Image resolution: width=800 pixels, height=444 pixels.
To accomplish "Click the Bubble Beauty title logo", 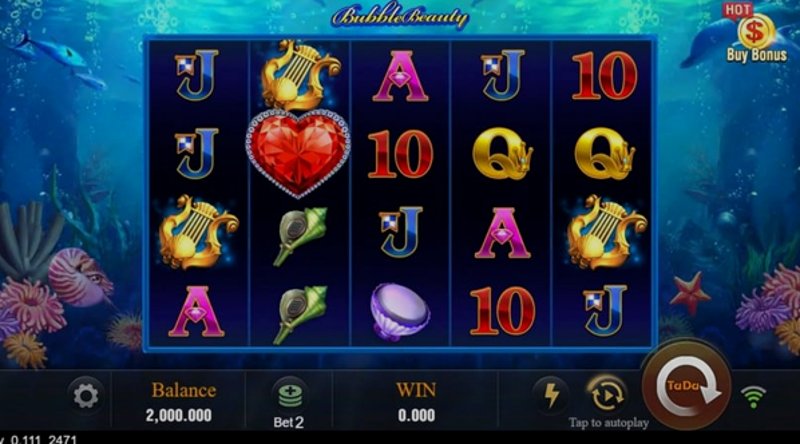I will (x=399, y=16).
